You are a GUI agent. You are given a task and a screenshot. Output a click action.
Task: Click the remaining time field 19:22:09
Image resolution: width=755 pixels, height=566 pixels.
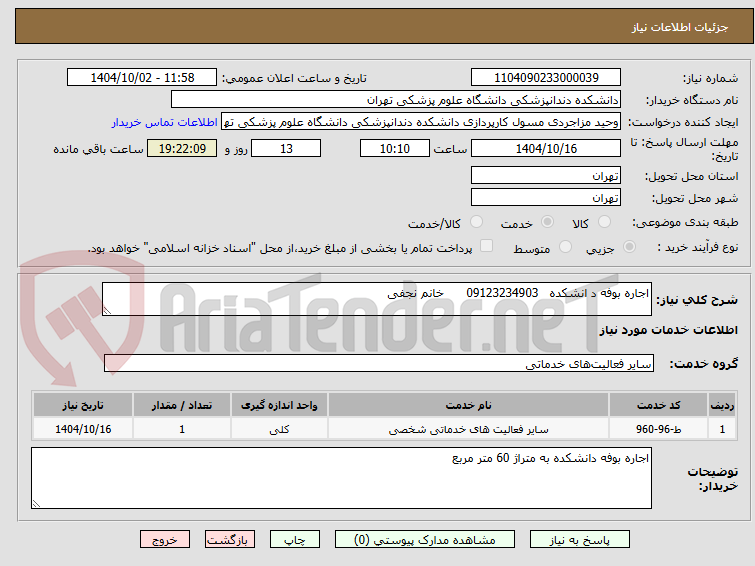click(x=182, y=148)
